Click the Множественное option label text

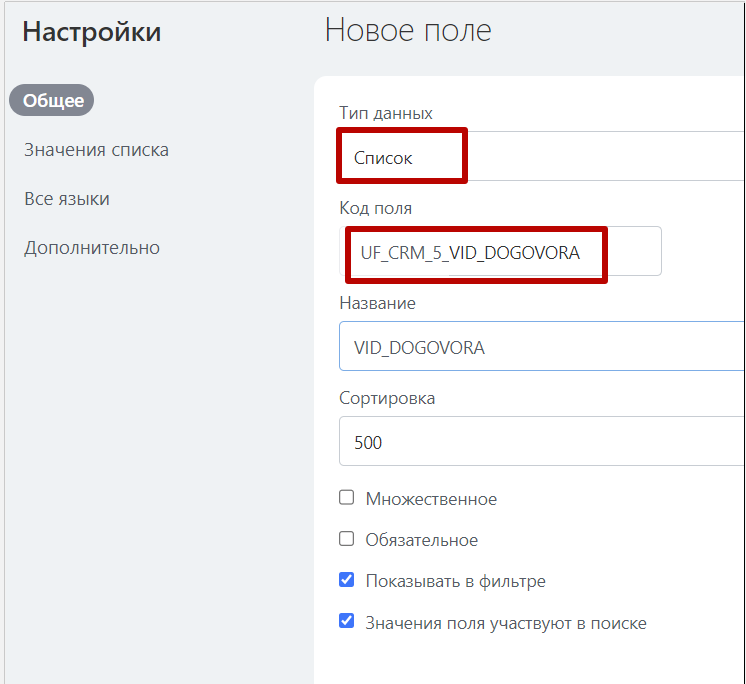pyautogui.click(x=431, y=499)
